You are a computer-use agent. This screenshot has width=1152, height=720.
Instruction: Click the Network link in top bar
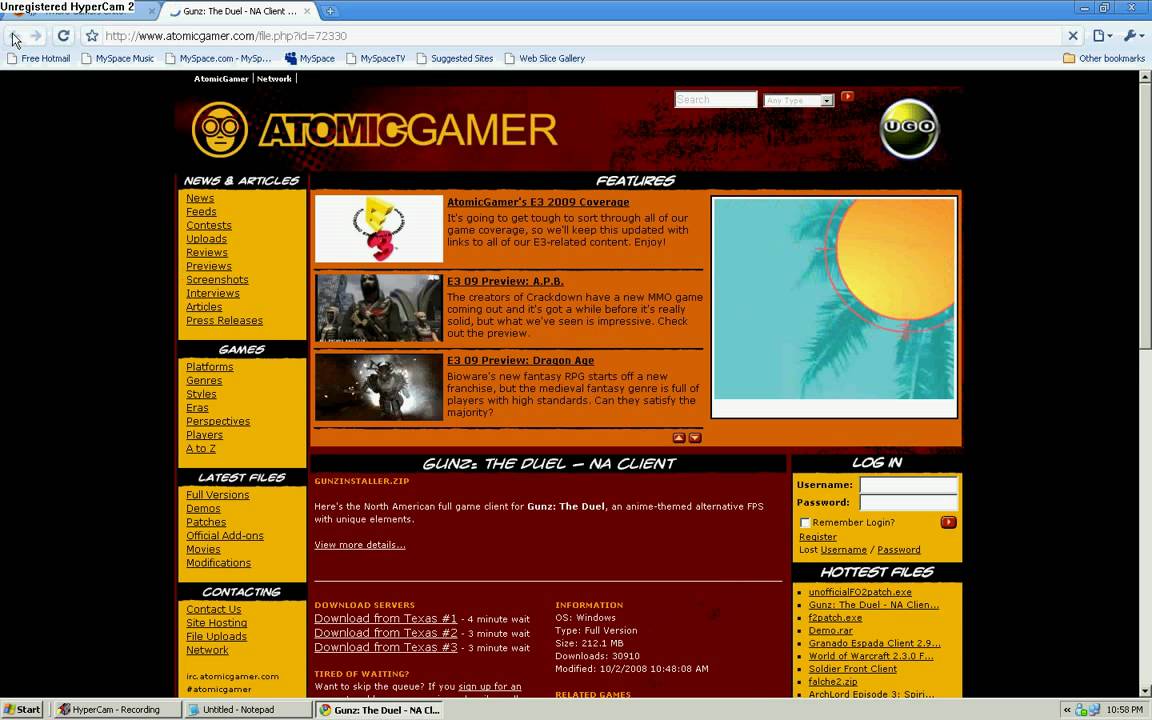[x=274, y=79]
